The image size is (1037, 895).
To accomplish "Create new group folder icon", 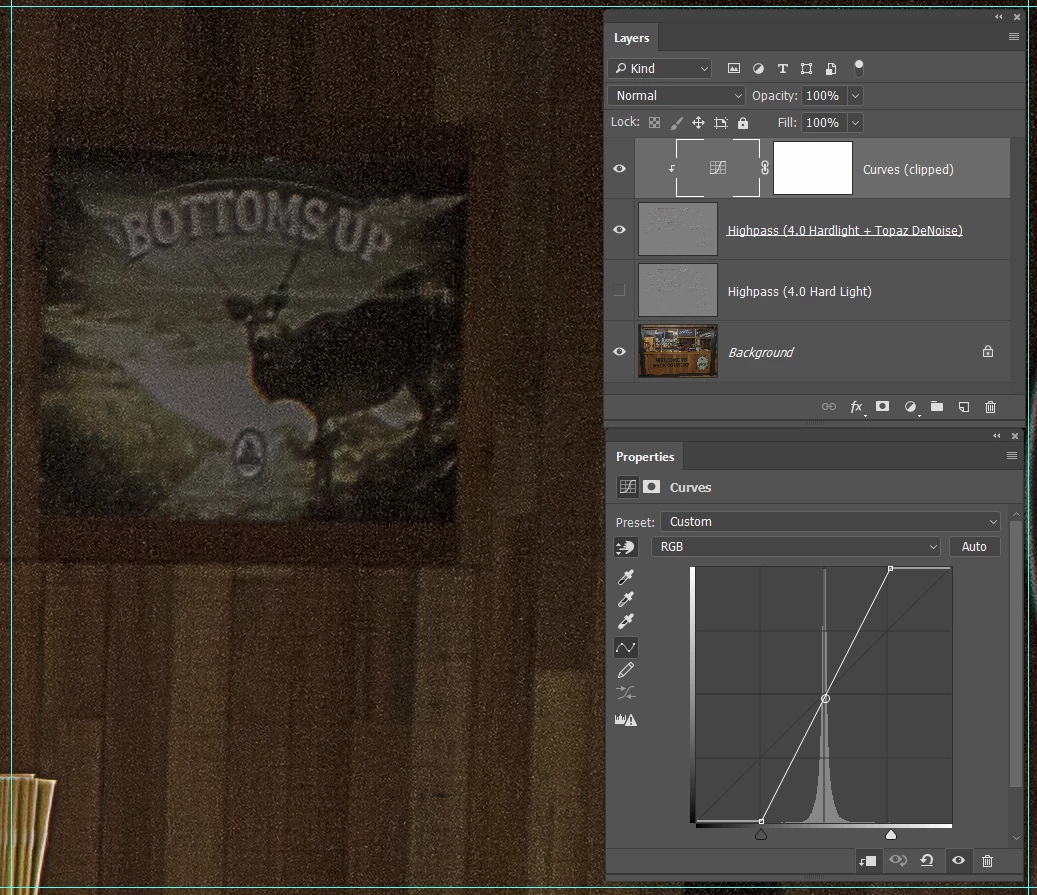I will pyautogui.click(x=936, y=406).
